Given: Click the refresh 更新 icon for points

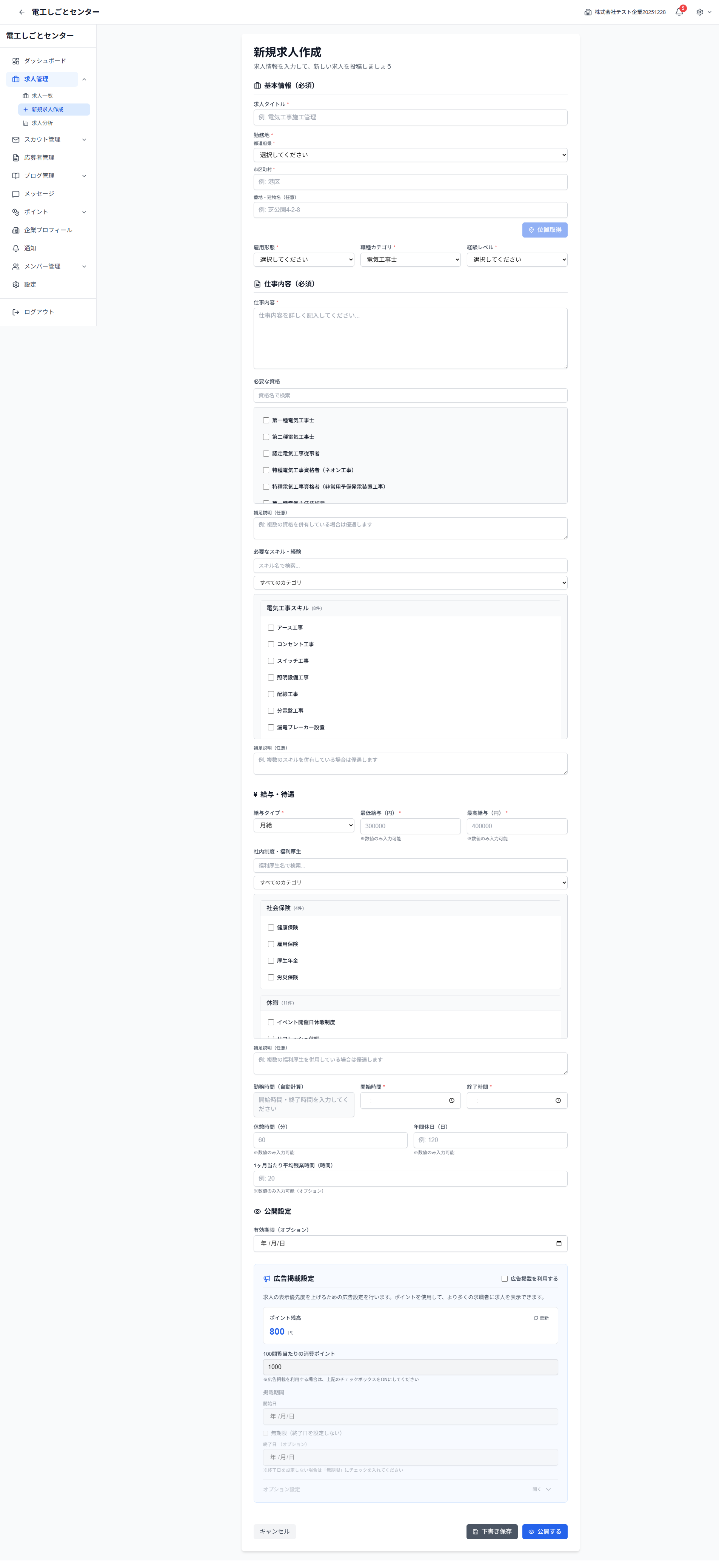Looking at the screenshot, I should (x=536, y=1318).
